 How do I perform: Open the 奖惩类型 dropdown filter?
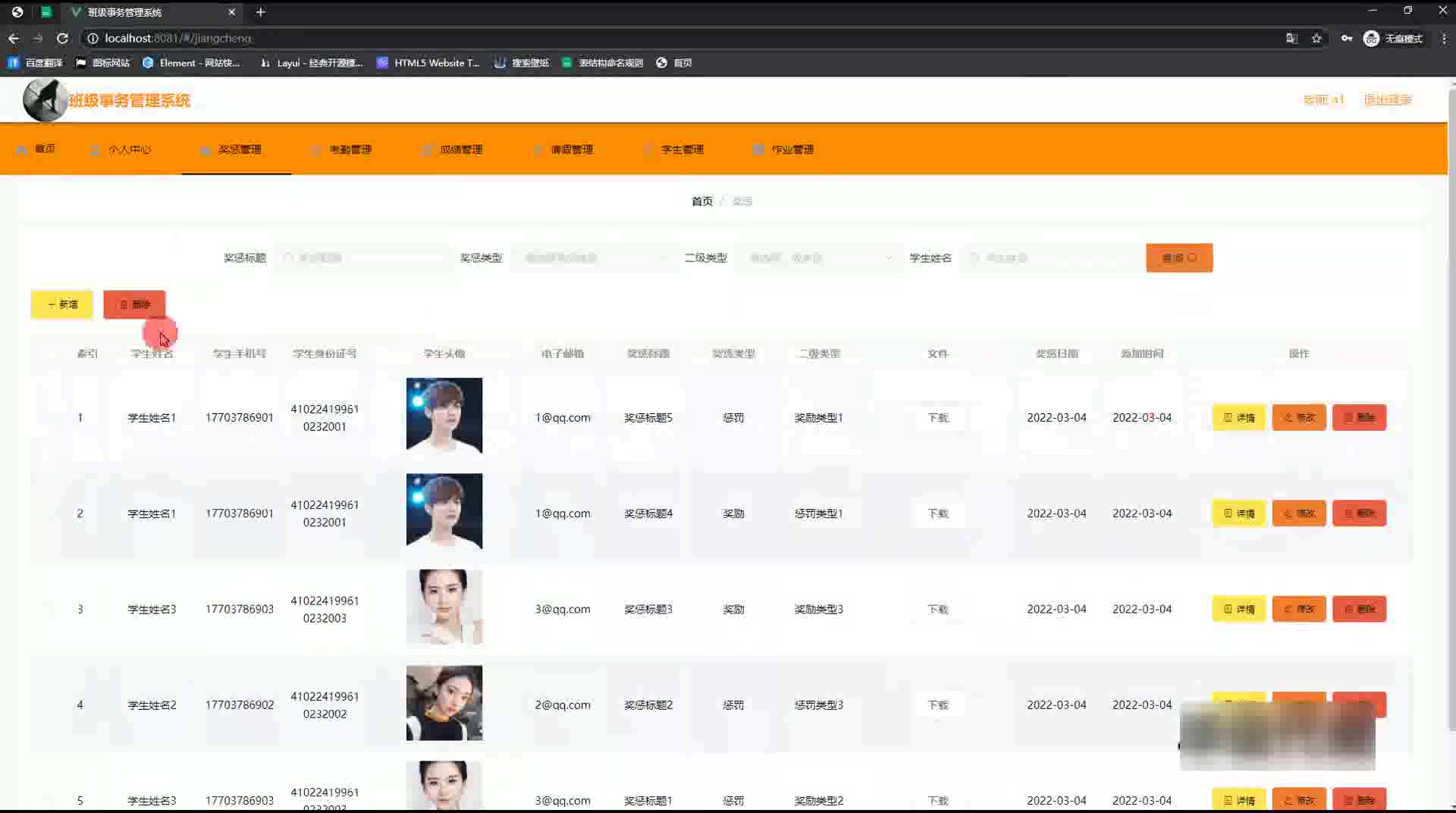coord(593,258)
